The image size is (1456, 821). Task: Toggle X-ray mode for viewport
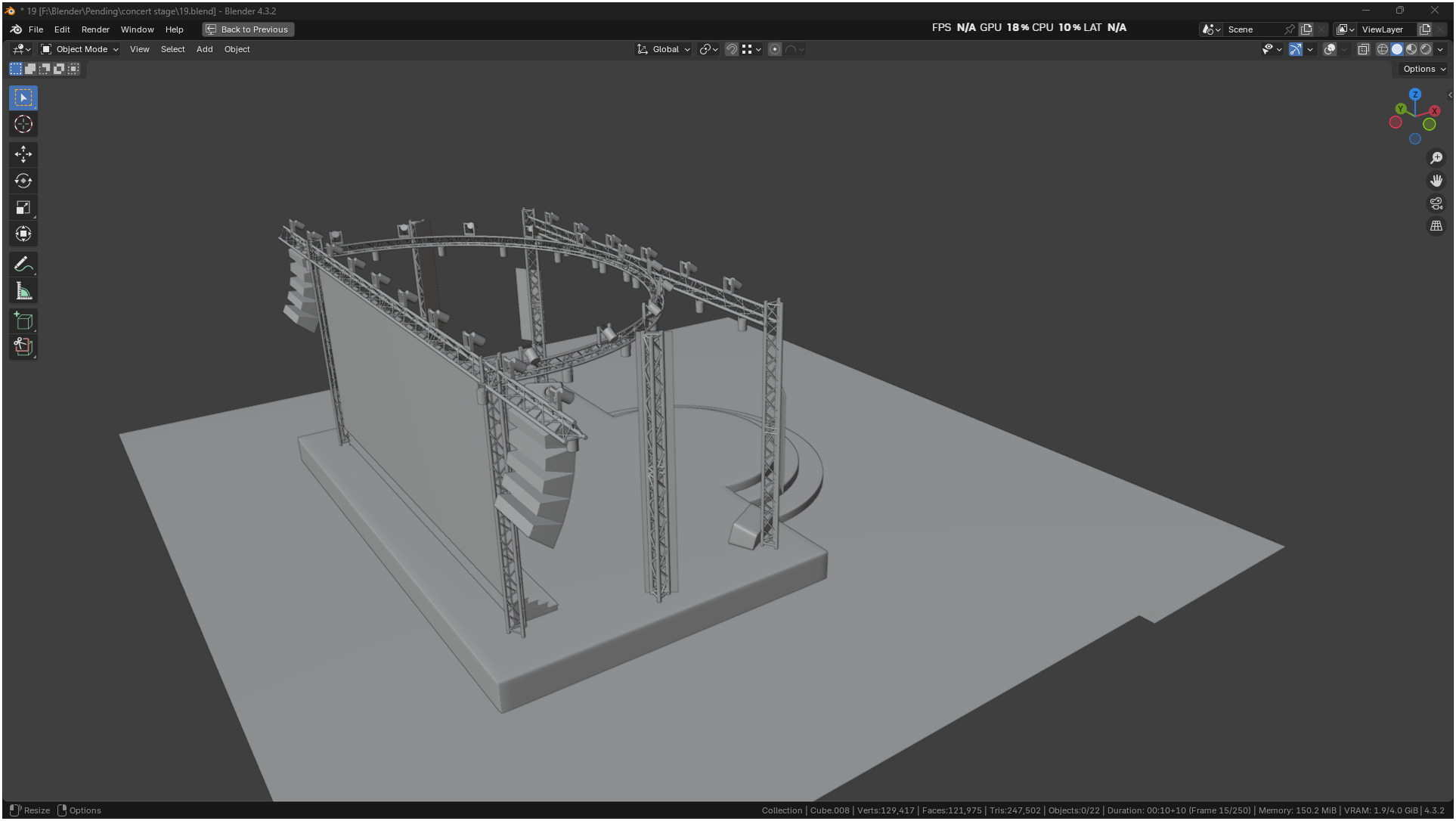point(1363,49)
